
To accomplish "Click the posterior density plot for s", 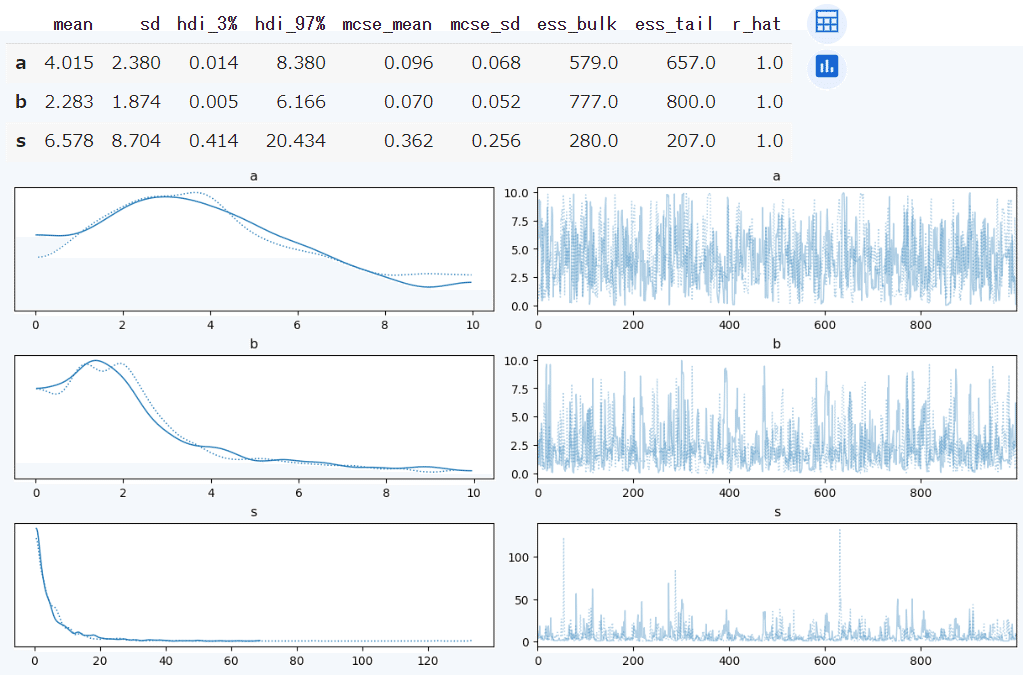I will point(254,585).
